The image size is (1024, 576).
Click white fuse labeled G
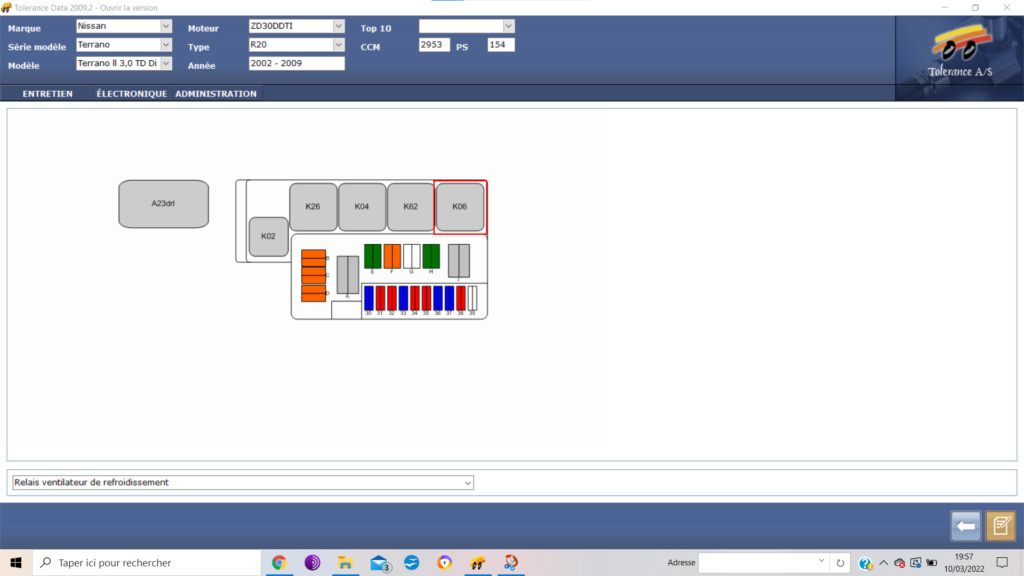[412, 257]
